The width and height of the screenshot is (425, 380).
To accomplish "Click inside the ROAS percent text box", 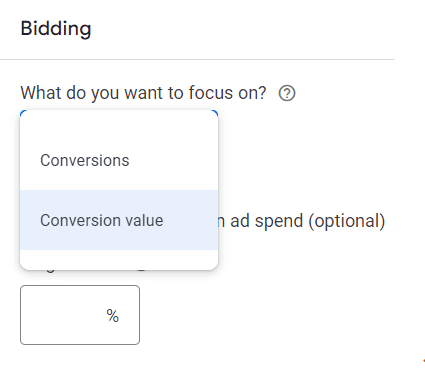I will (80, 315).
